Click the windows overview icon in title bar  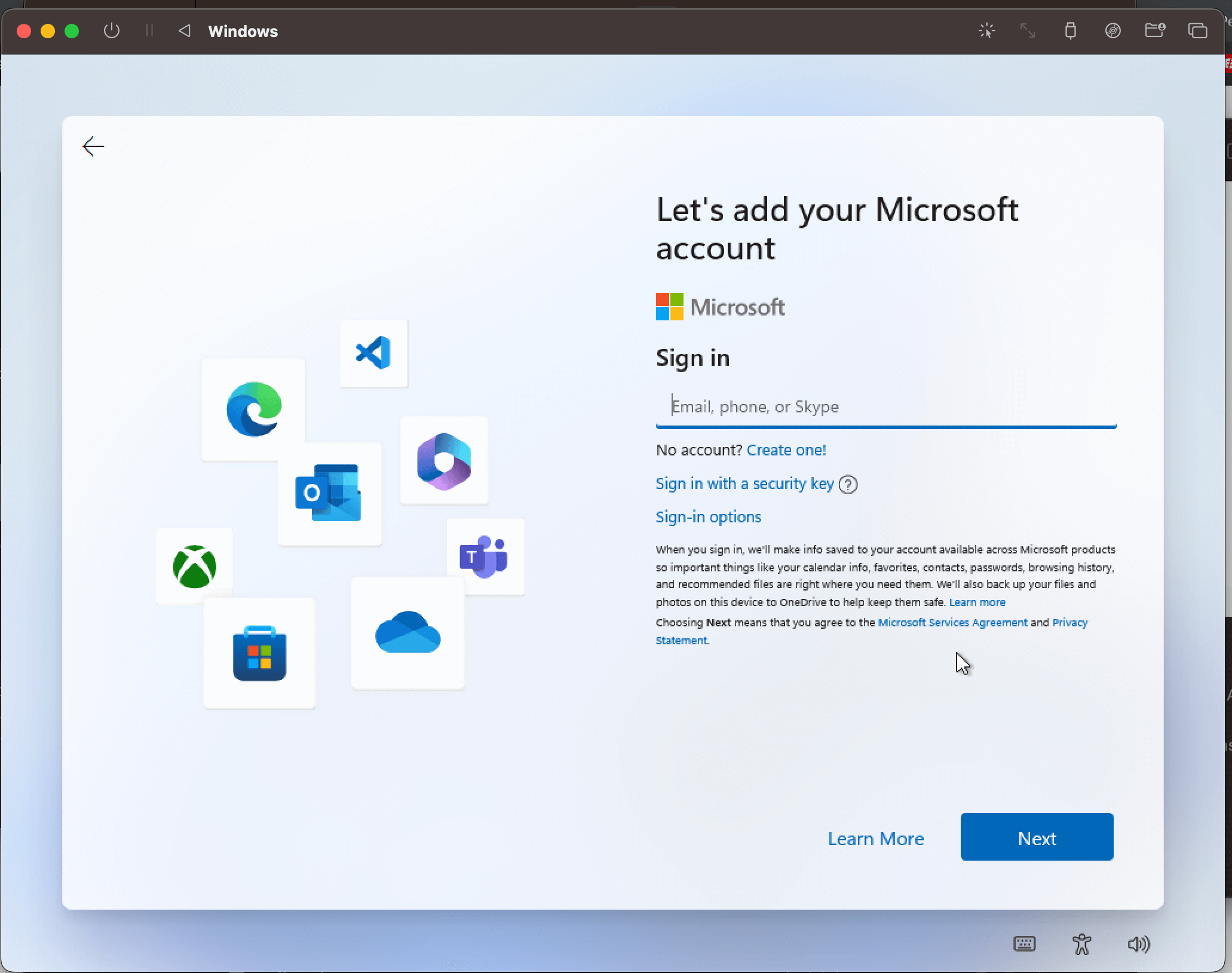(1197, 30)
